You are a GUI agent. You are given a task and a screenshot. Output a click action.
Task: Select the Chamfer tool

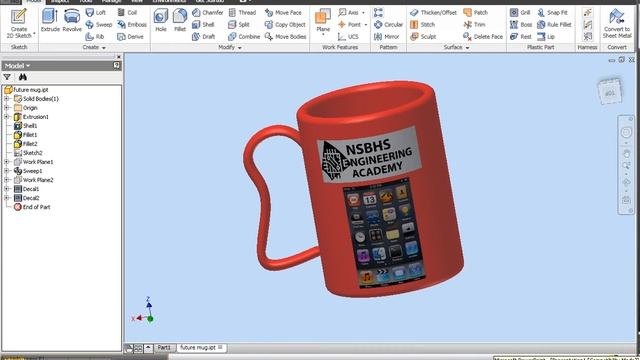(x=207, y=13)
